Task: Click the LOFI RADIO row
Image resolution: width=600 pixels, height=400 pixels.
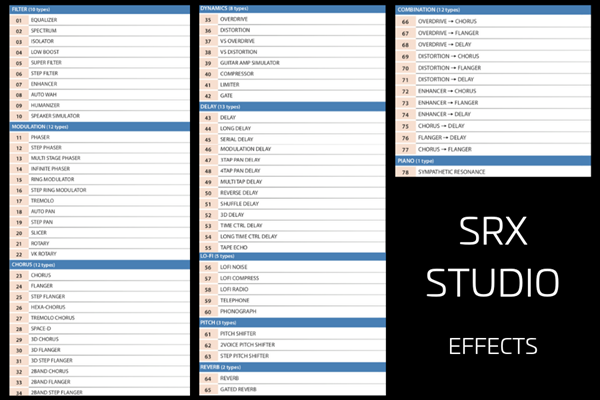Action: pos(292,289)
